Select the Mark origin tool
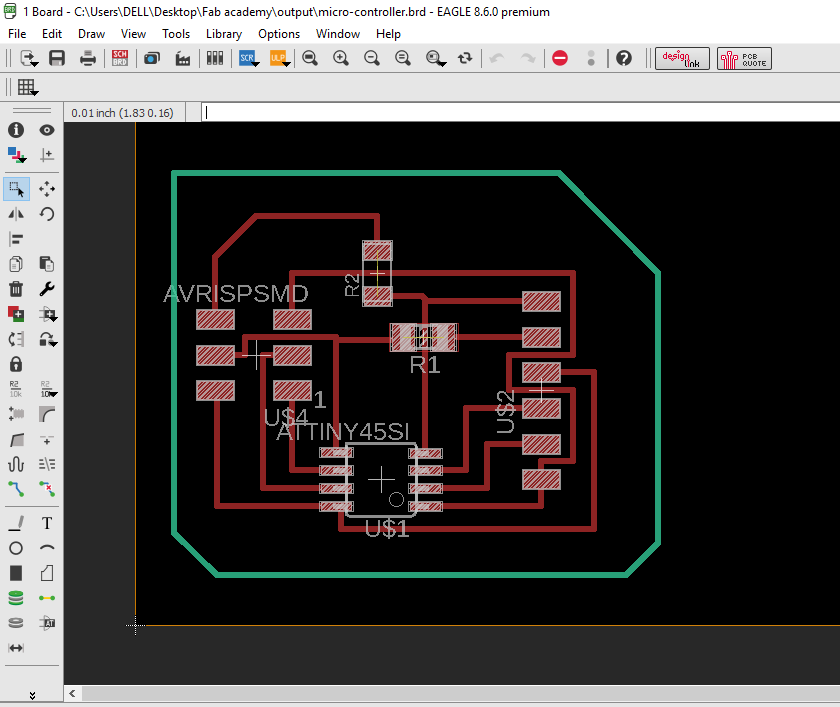 (x=47, y=155)
